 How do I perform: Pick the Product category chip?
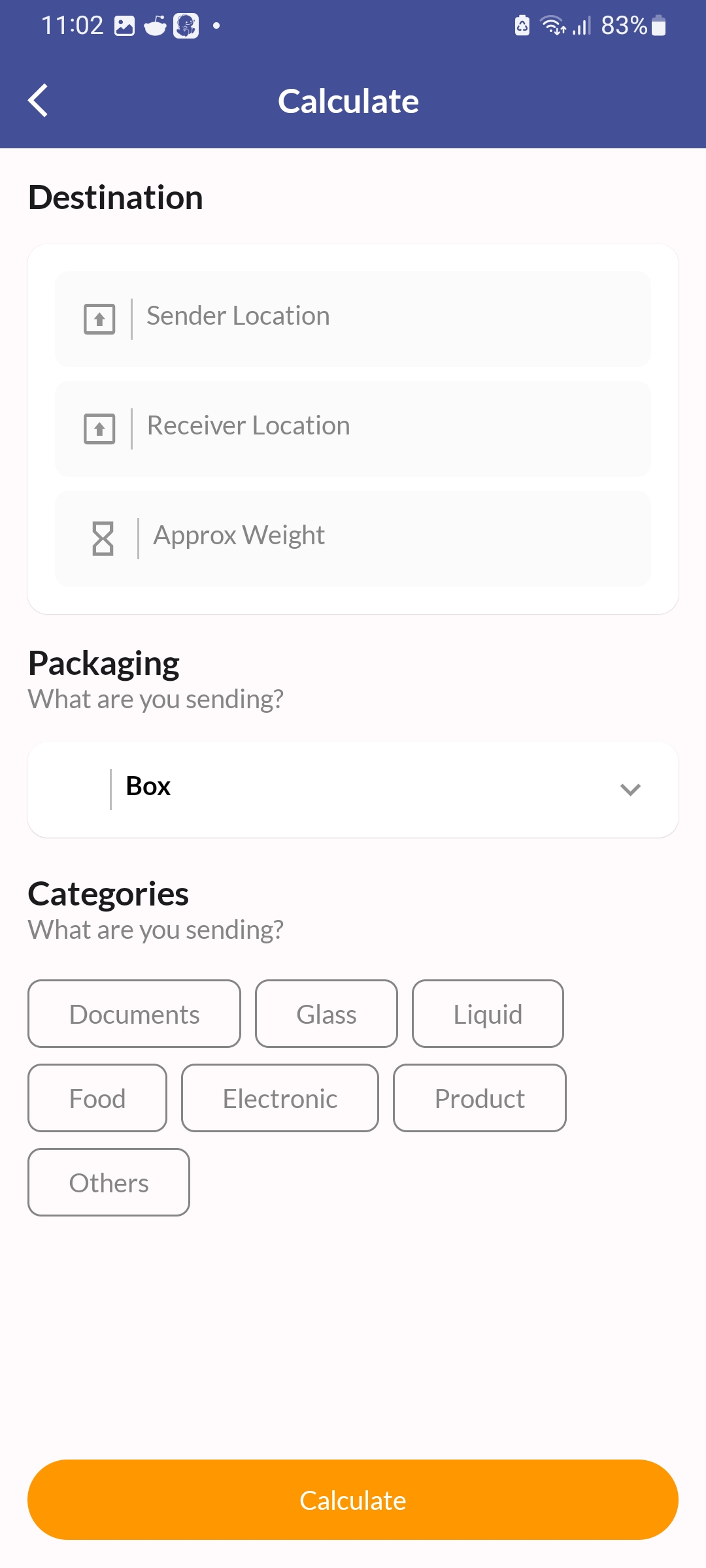click(479, 1098)
